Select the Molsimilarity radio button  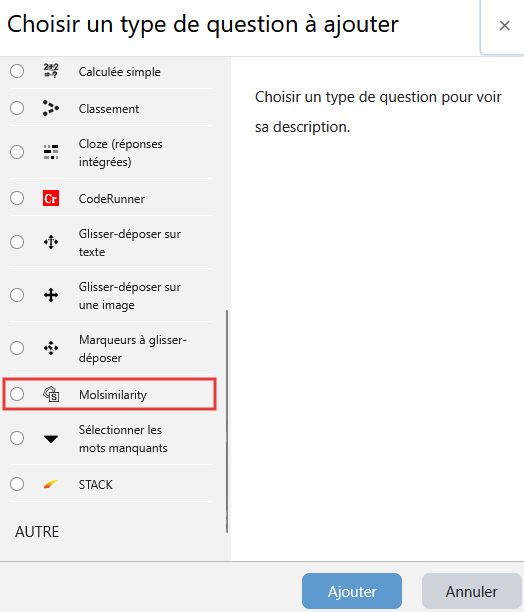(17, 394)
